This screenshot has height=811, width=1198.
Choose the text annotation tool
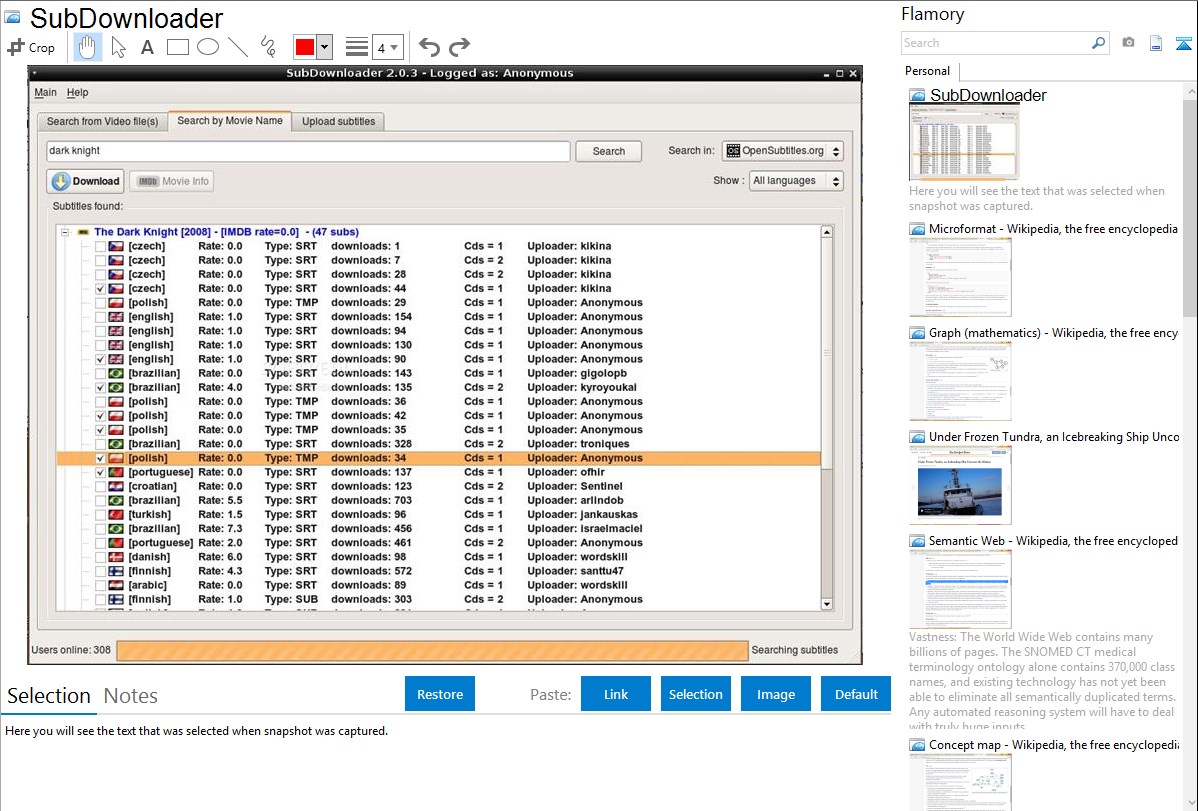[x=147, y=47]
